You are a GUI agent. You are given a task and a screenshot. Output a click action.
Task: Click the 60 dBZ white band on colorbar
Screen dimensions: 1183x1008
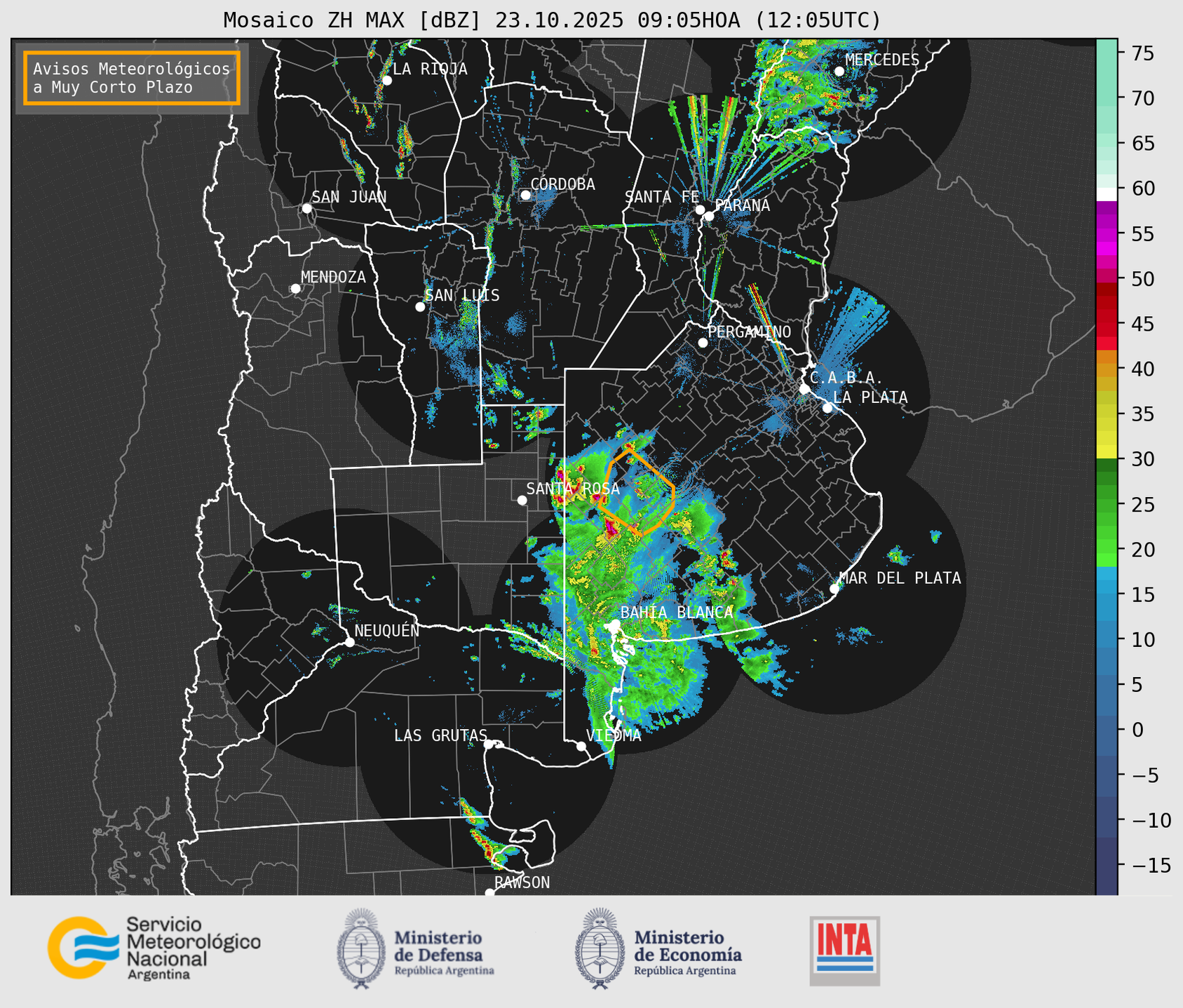(1106, 193)
